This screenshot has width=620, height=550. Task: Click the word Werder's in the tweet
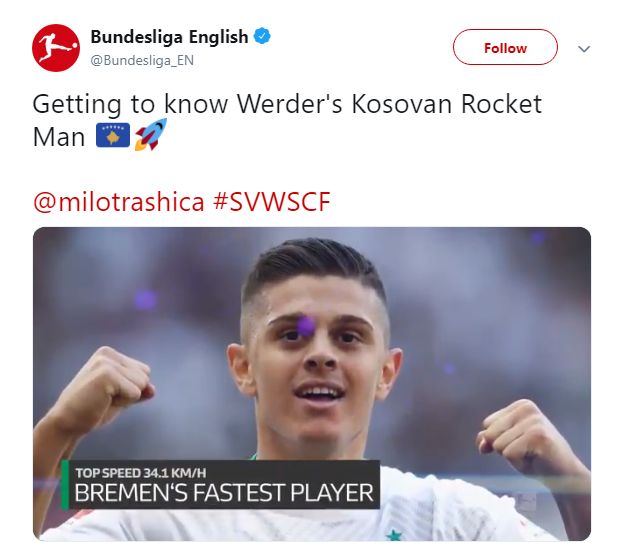point(289,104)
